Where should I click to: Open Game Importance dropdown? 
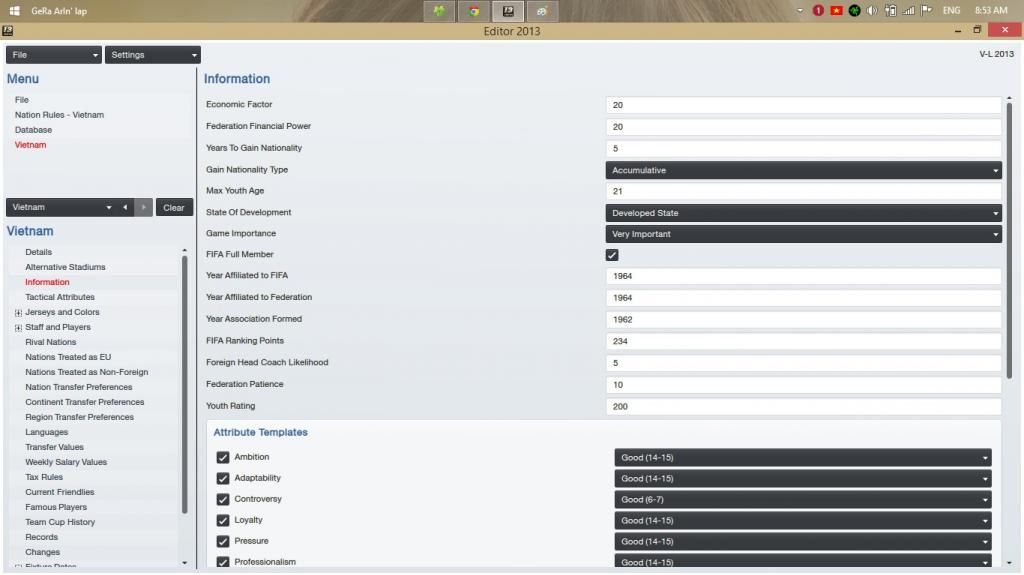[803, 234]
